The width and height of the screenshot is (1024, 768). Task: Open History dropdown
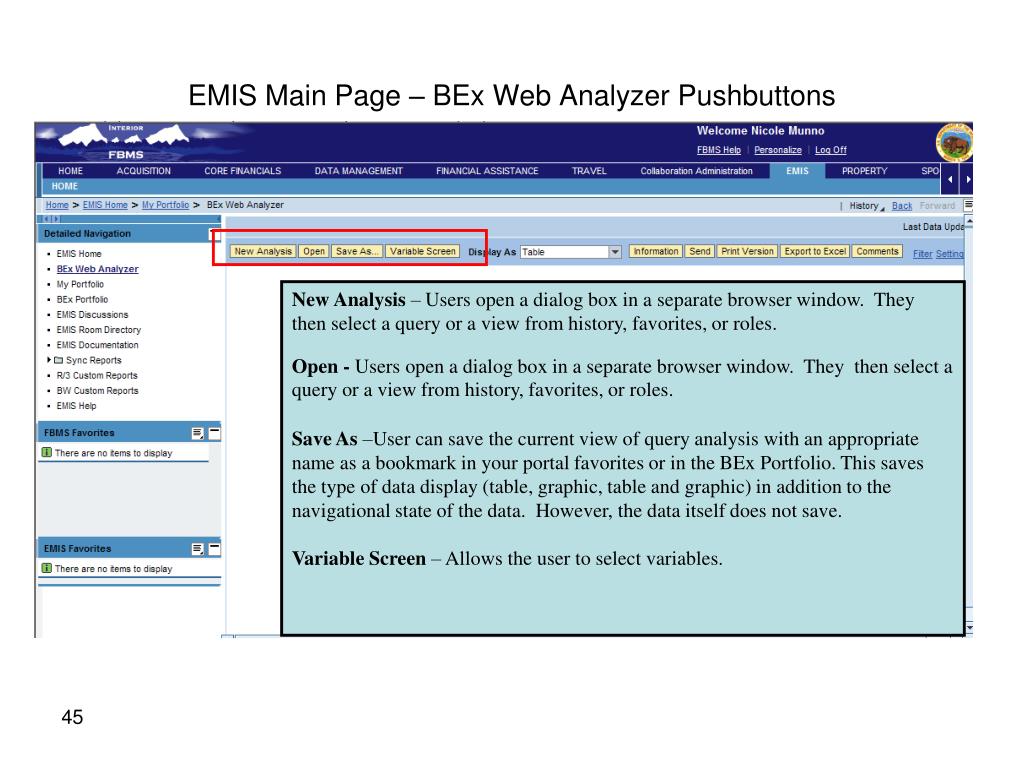click(867, 206)
